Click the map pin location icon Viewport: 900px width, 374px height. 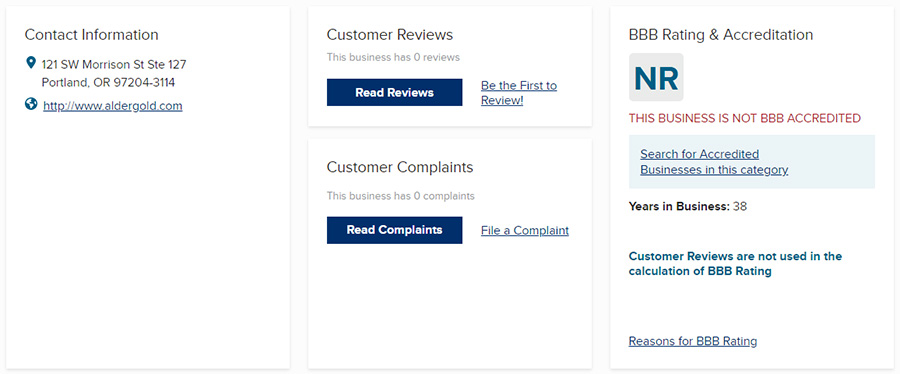pyautogui.click(x=31, y=63)
